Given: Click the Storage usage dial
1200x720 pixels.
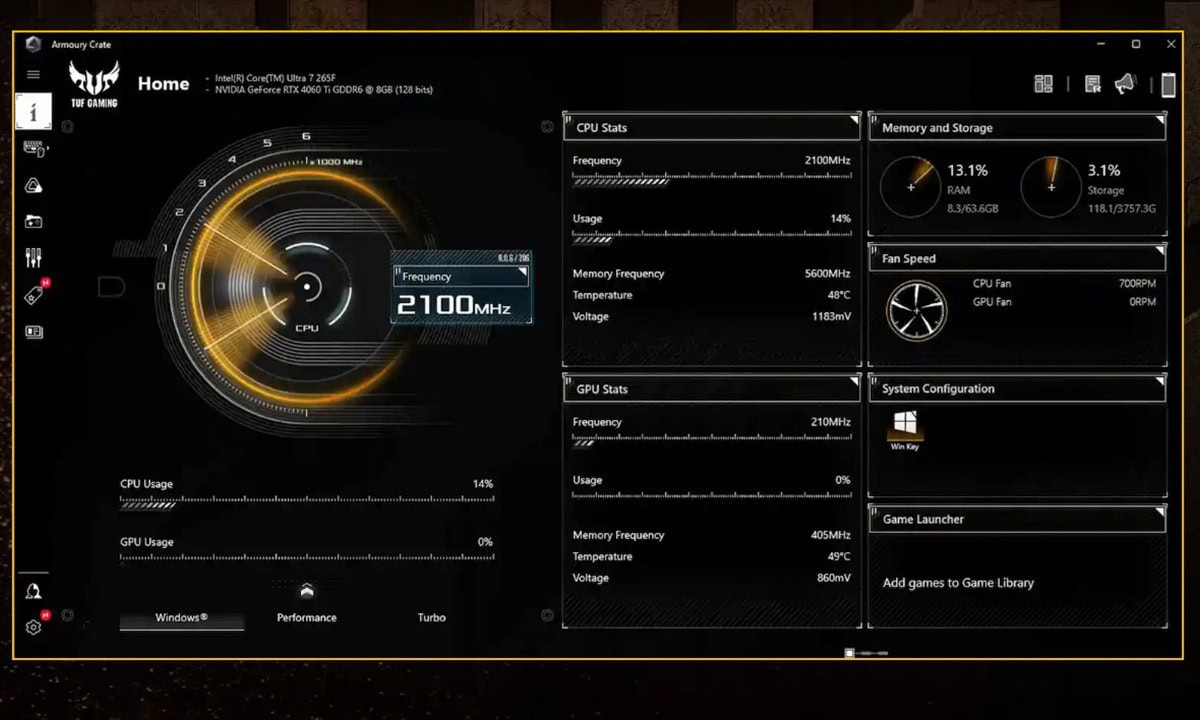Looking at the screenshot, I should [1051, 187].
